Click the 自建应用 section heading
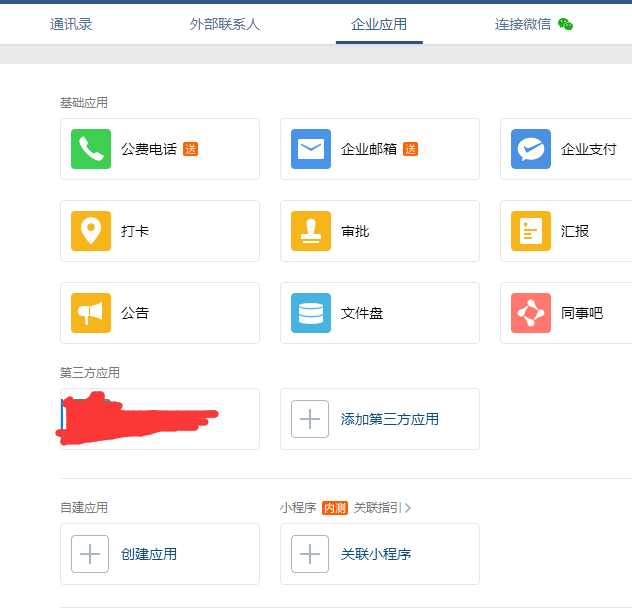This screenshot has height=613, width=632. click(84, 507)
